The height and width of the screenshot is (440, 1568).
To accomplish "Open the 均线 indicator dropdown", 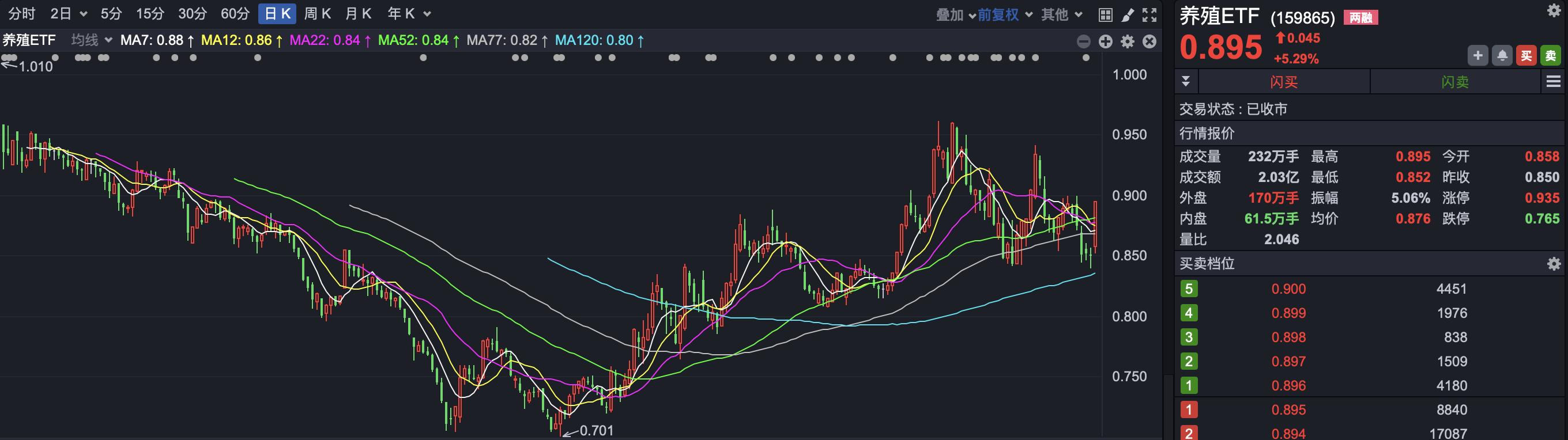I will [x=91, y=40].
